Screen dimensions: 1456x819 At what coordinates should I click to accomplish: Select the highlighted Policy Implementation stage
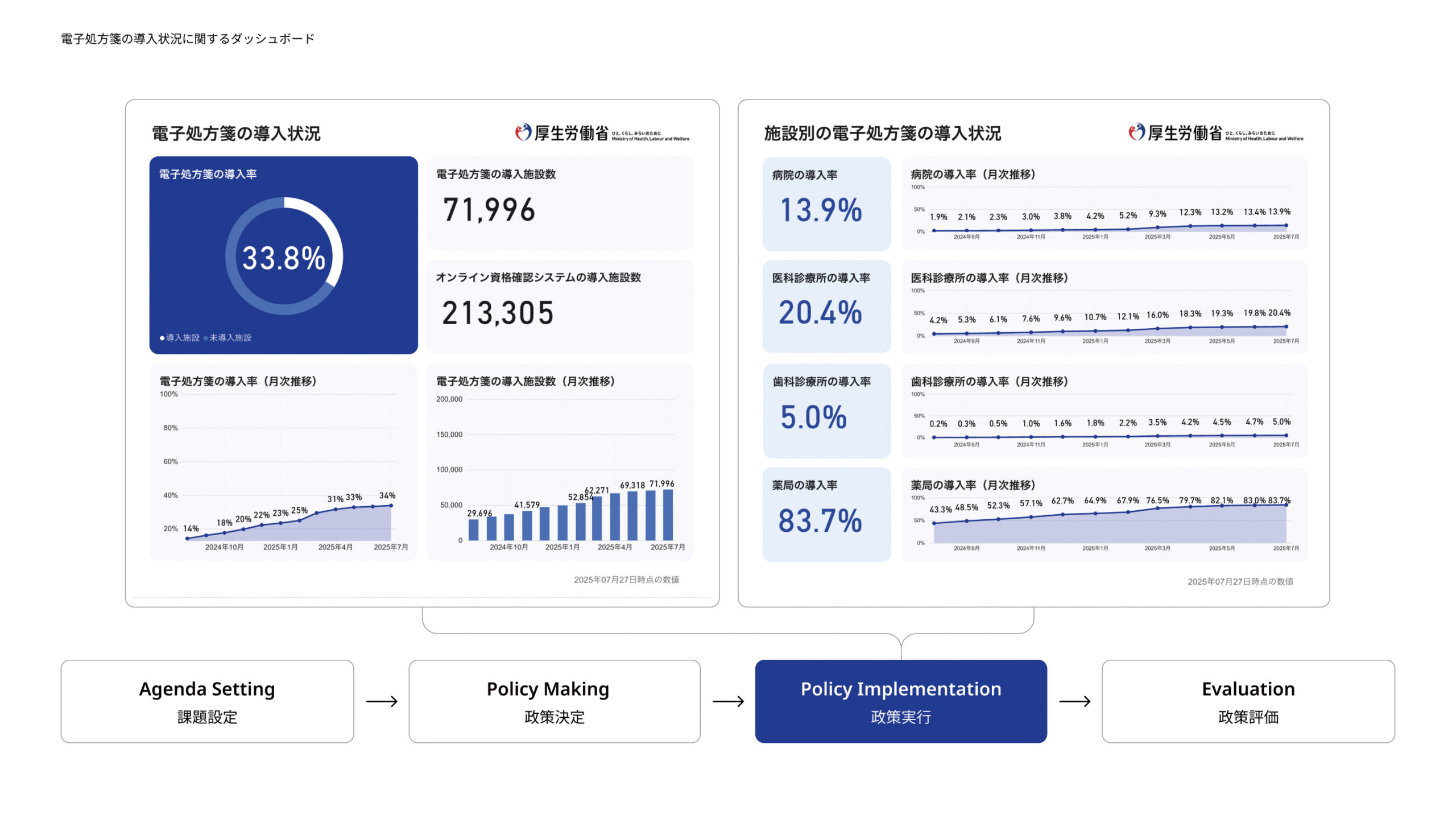[901, 701]
